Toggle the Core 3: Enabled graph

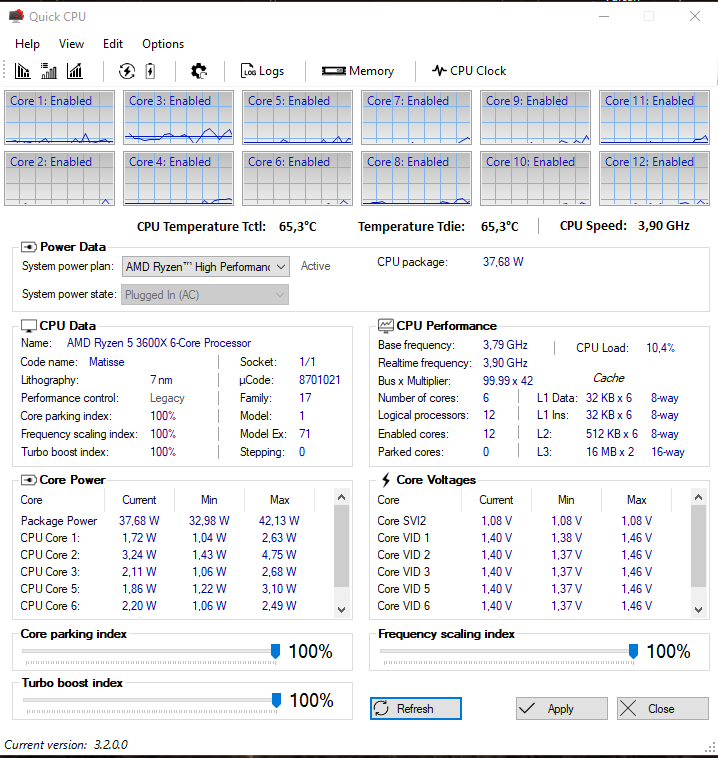point(178,117)
